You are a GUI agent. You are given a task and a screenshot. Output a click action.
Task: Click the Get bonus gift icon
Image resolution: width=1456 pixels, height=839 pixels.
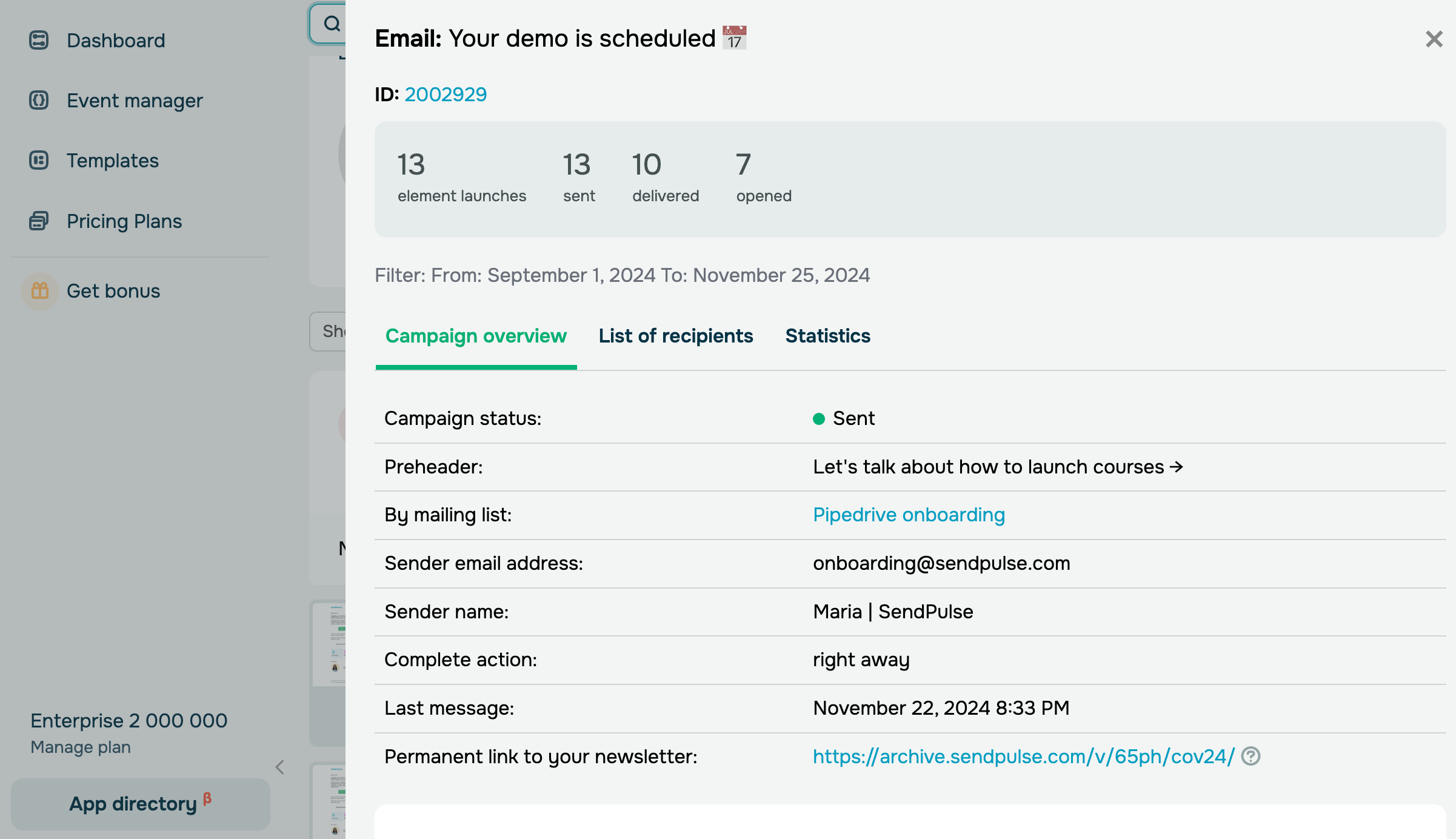tap(40, 291)
